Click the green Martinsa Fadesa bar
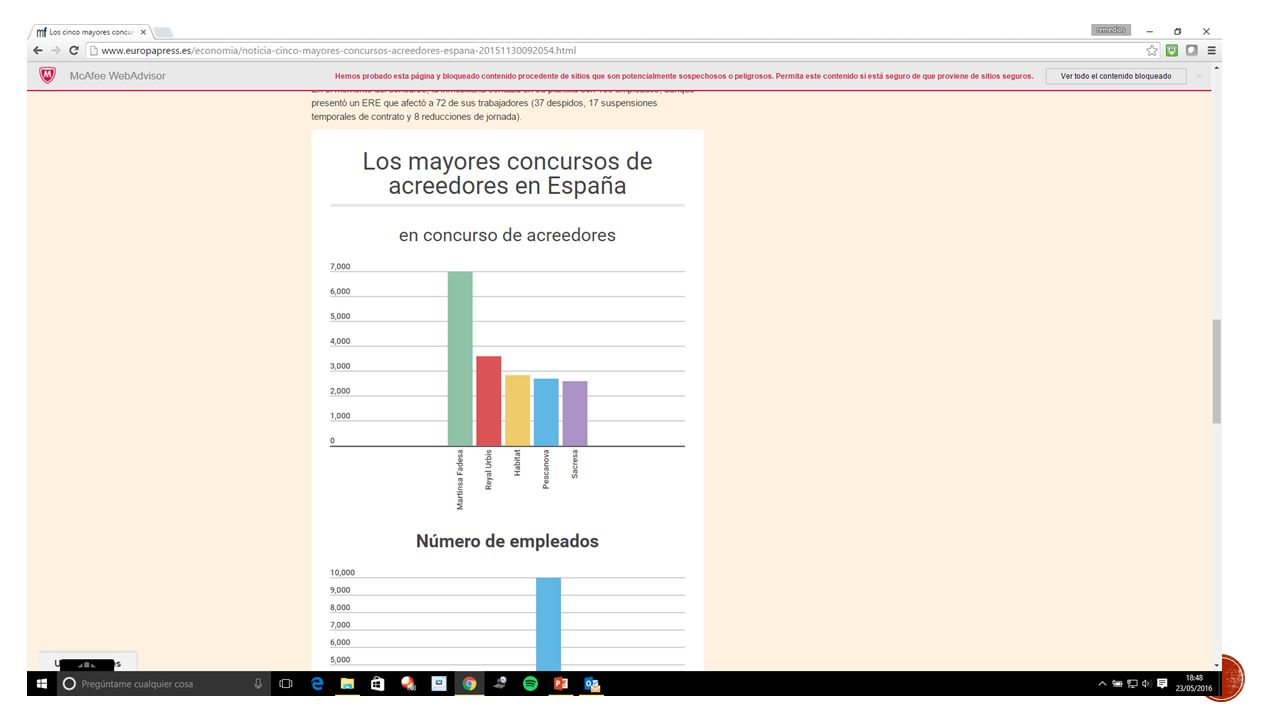This screenshot has width=1280, height=720. click(x=460, y=359)
